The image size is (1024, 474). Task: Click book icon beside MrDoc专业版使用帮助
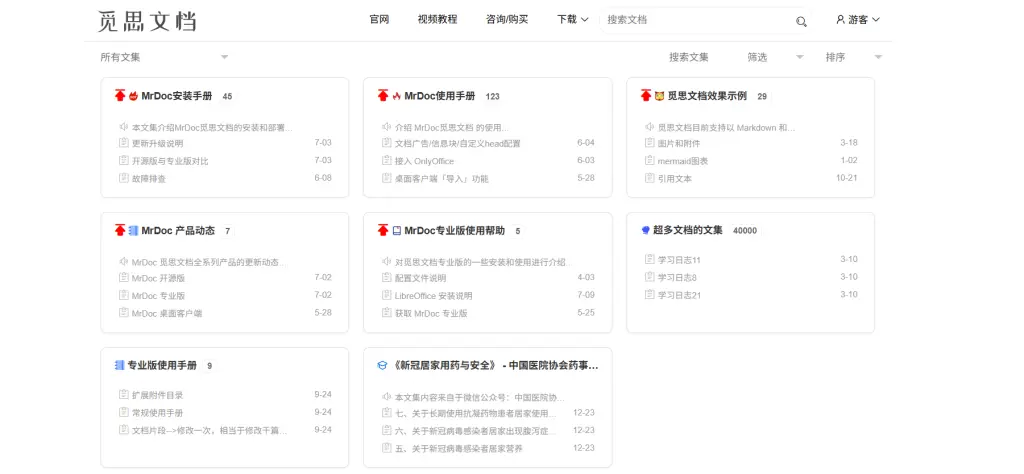(x=396, y=230)
